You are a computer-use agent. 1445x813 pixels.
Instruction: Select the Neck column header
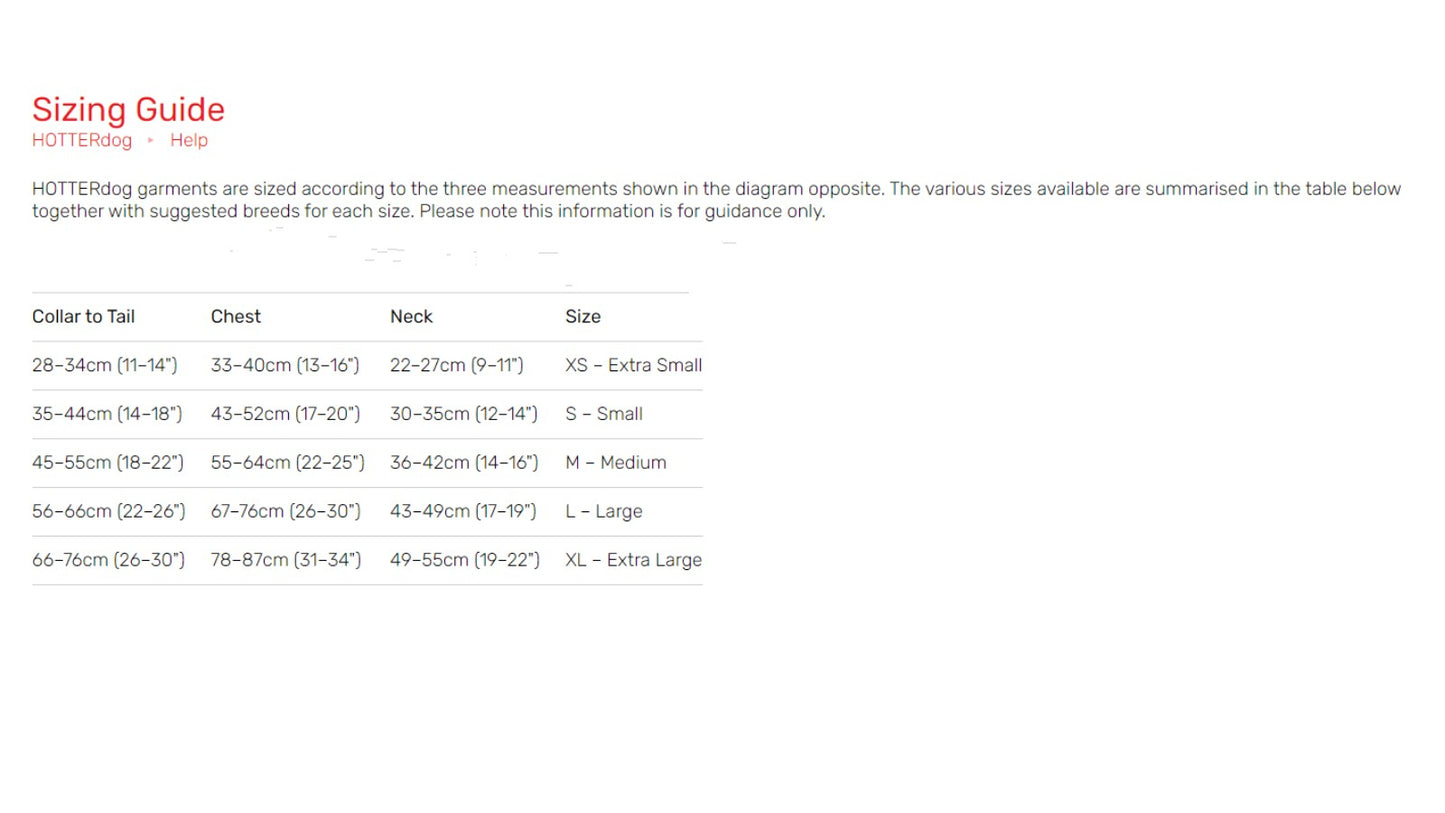(411, 316)
